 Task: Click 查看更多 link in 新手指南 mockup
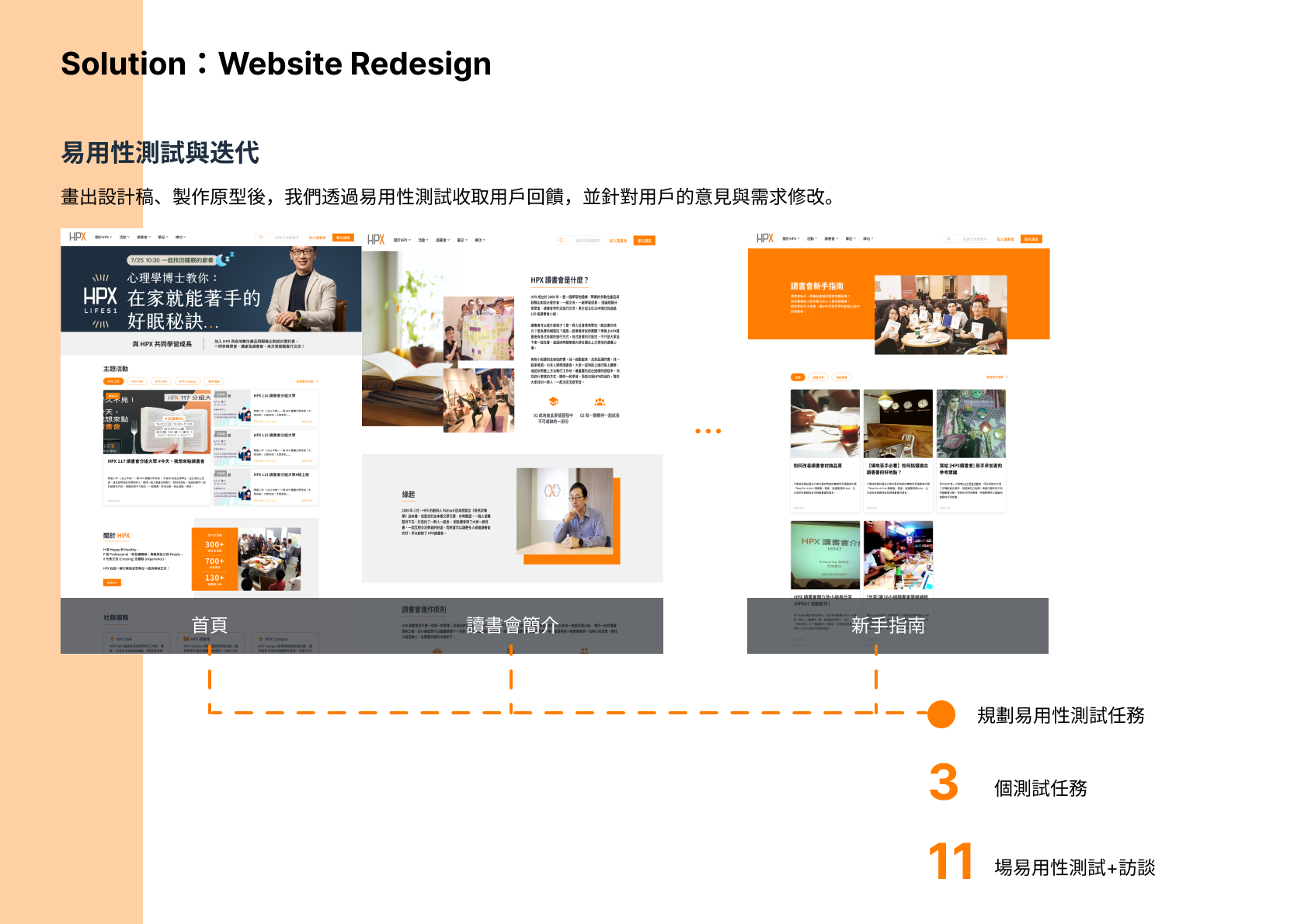[x=997, y=377]
